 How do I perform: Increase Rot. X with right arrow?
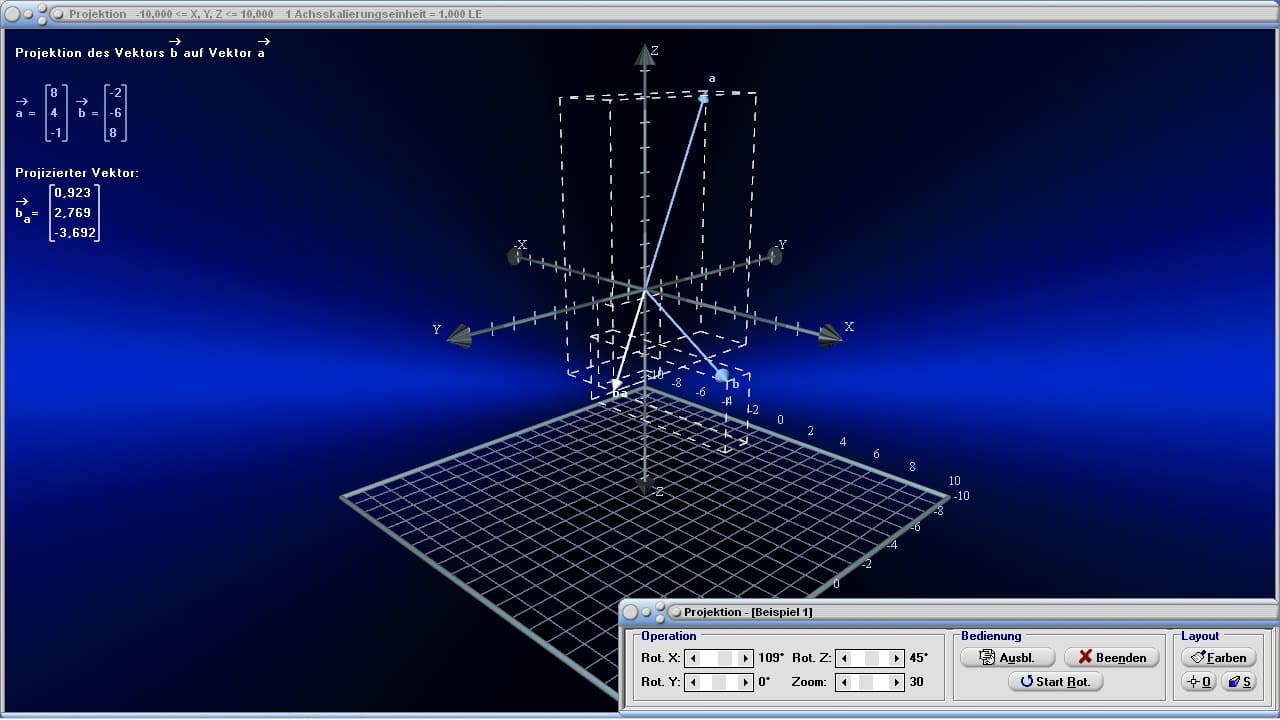(745, 658)
